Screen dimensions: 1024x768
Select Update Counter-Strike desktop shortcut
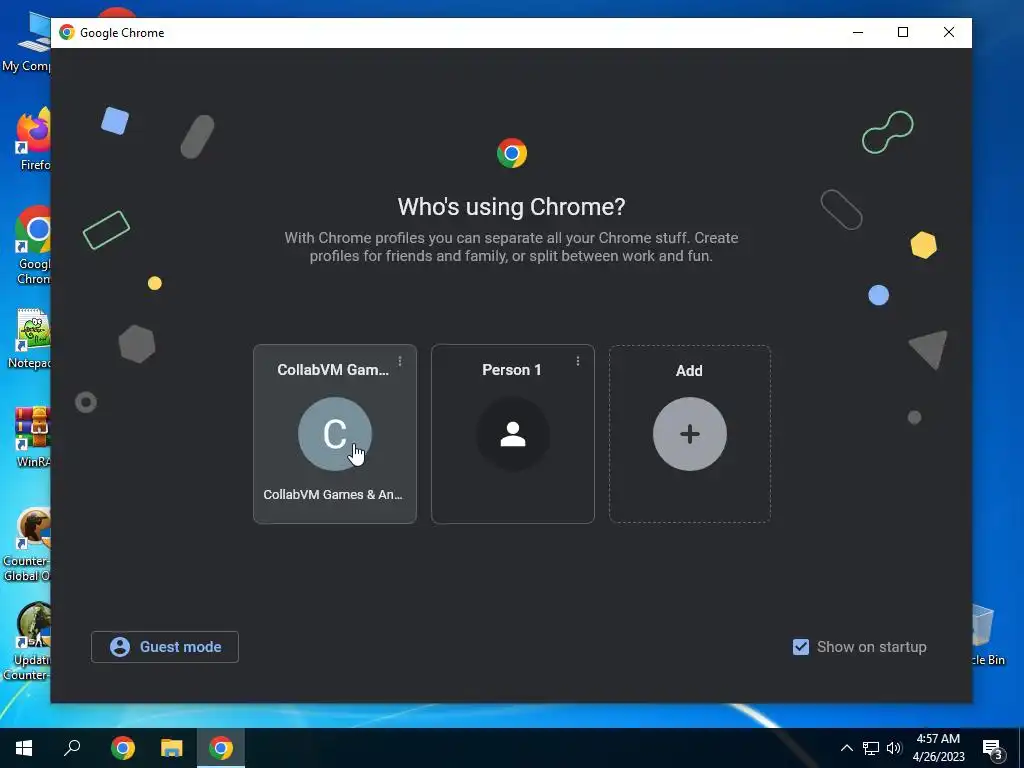point(26,641)
